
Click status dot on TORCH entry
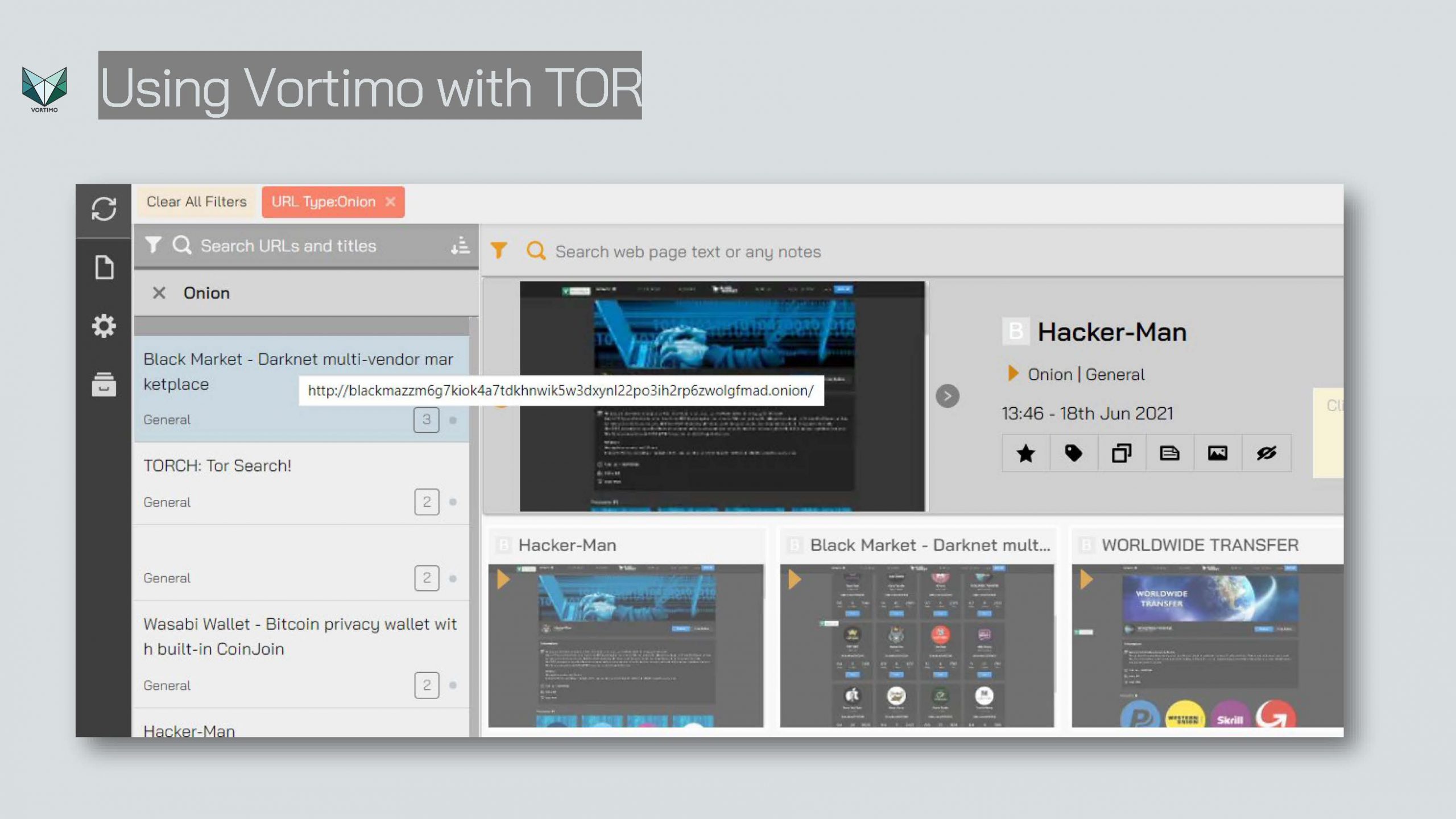click(453, 502)
